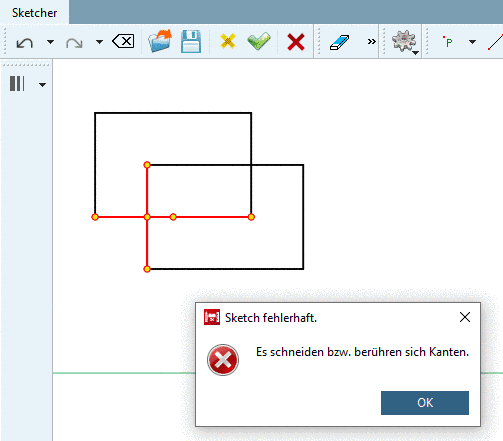The image size is (503, 441).
Task: Select the midpoint marker on red horizontal line
Action: 173,217
